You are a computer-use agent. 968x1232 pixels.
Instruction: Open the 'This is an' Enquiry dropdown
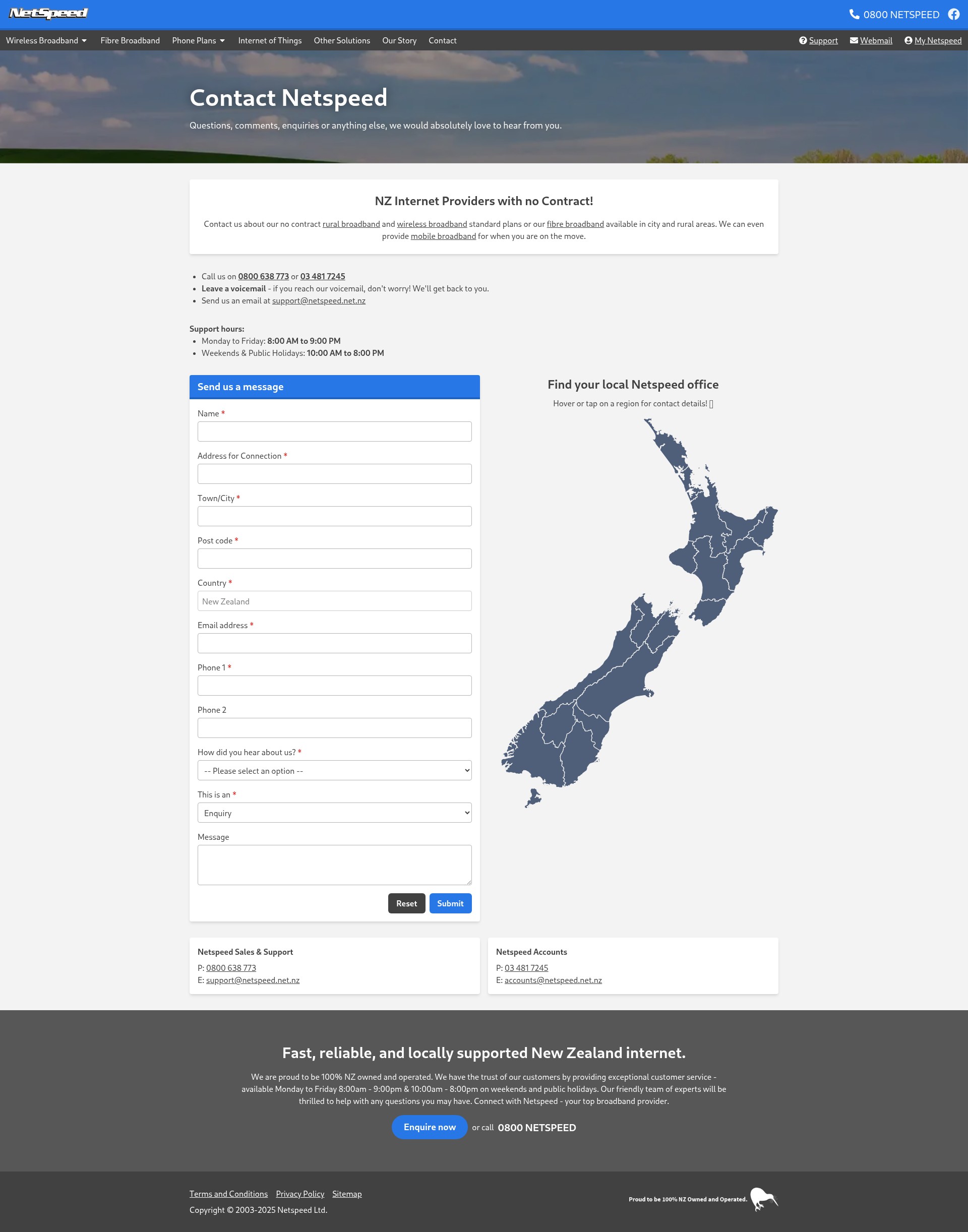coord(334,813)
